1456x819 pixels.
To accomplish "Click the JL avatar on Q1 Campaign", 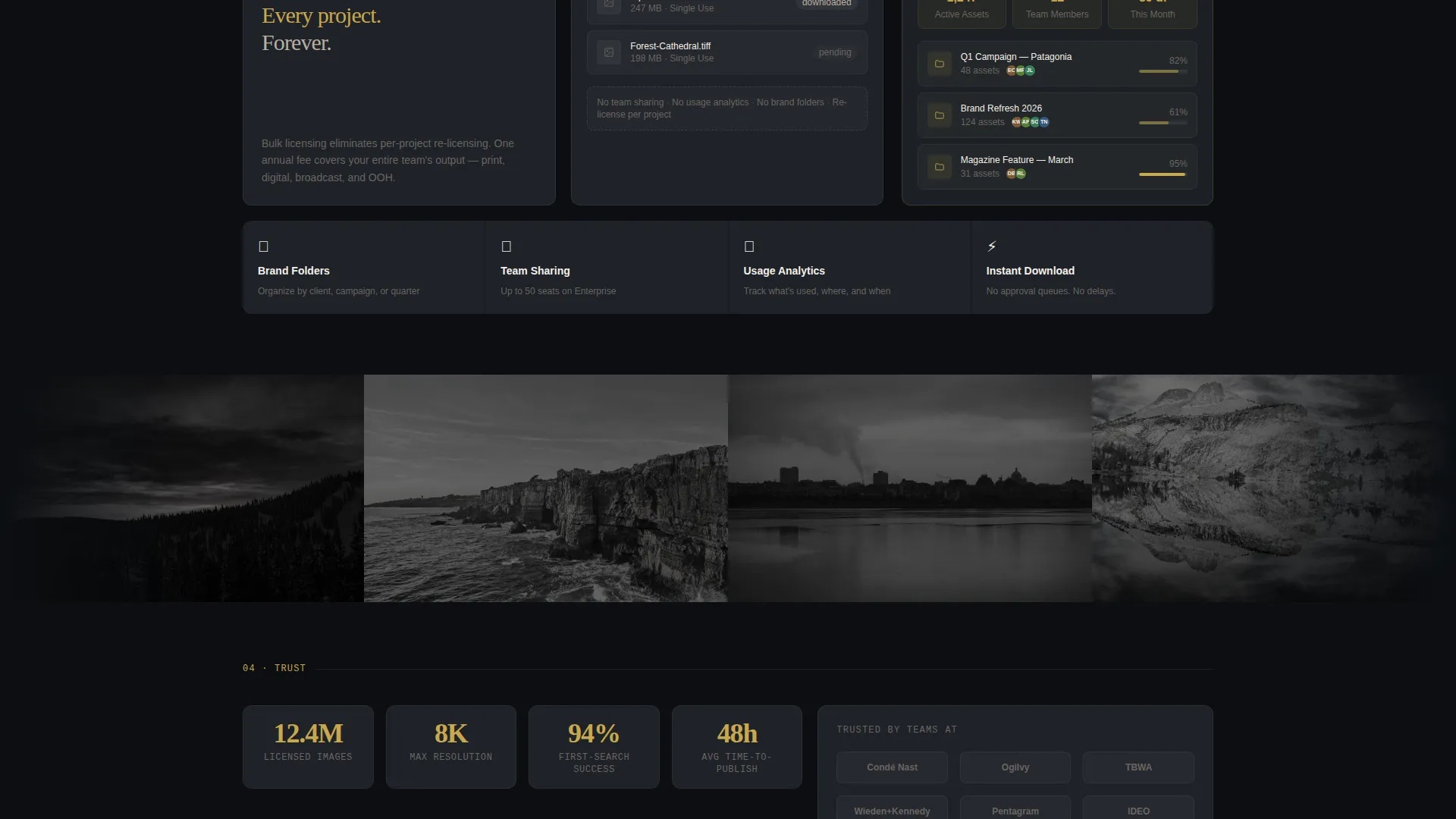I will [x=1030, y=71].
